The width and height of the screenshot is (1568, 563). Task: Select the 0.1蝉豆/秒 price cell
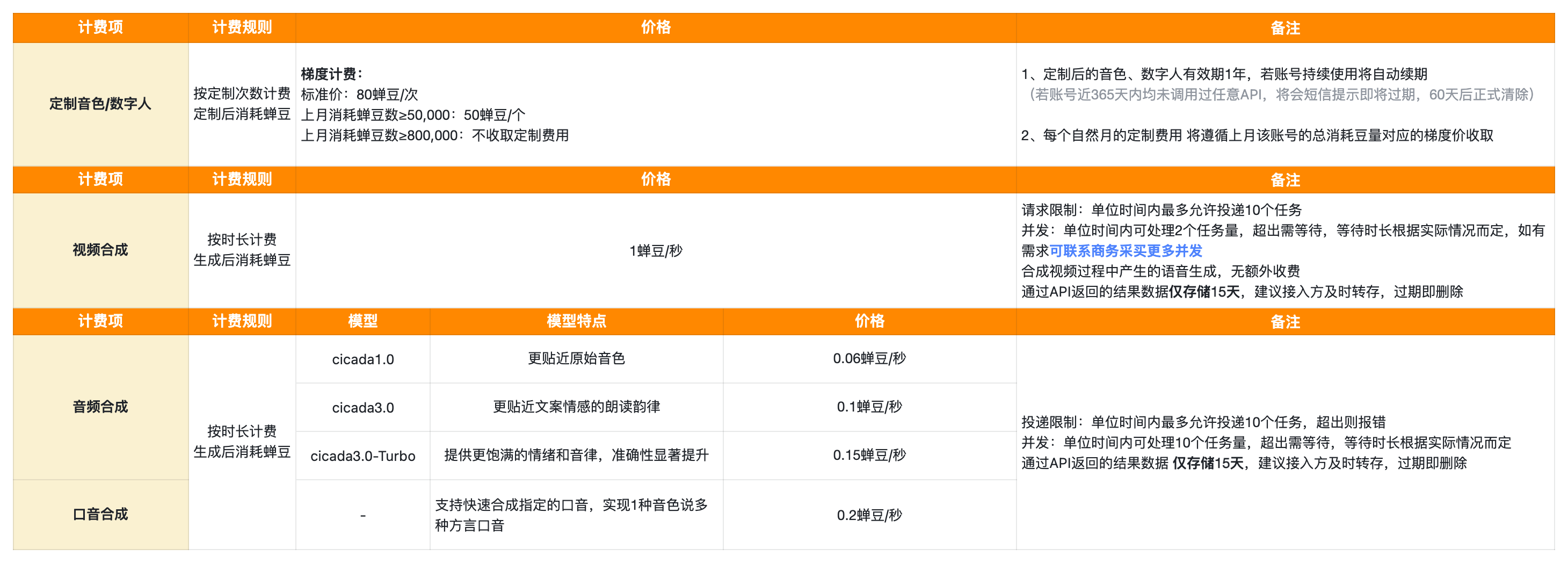tap(869, 407)
